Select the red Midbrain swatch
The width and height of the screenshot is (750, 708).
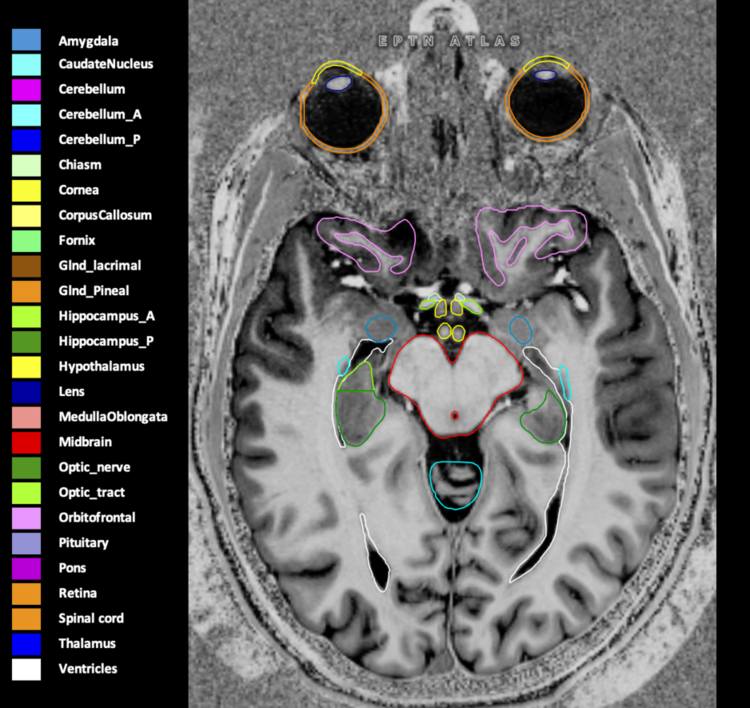26,442
